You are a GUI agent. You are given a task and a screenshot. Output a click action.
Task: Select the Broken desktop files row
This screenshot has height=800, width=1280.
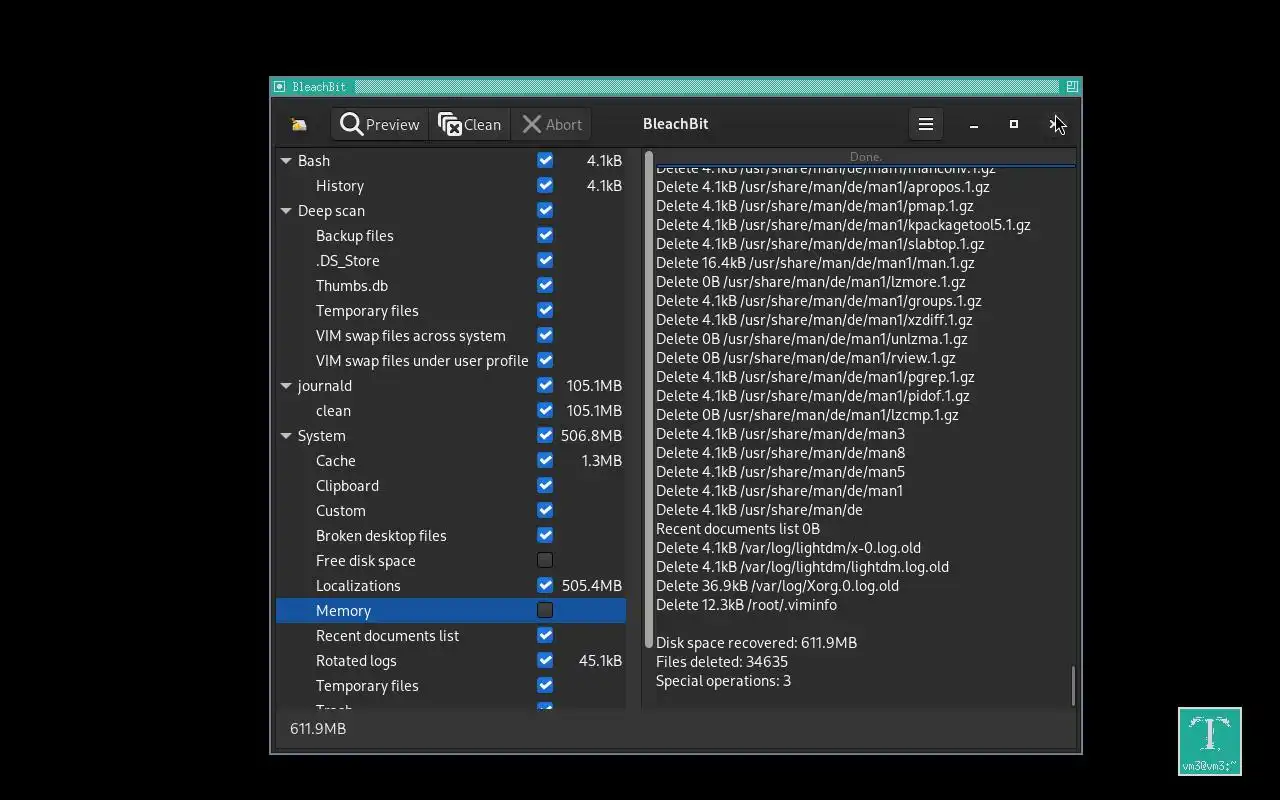pyautogui.click(x=451, y=535)
